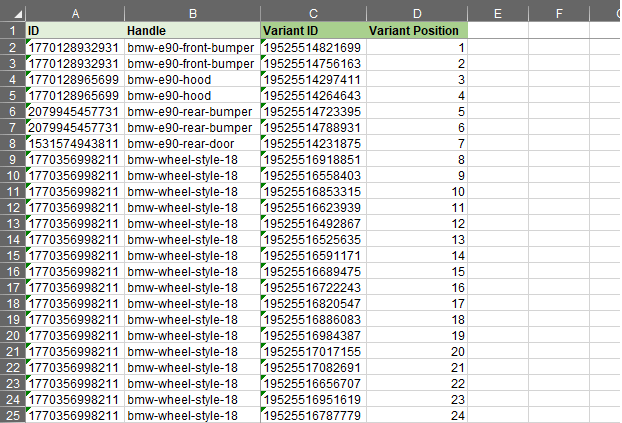This screenshot has width=622, height=423.
Task: Select Variant ID 19525516984387
Action: click(313, 335)
